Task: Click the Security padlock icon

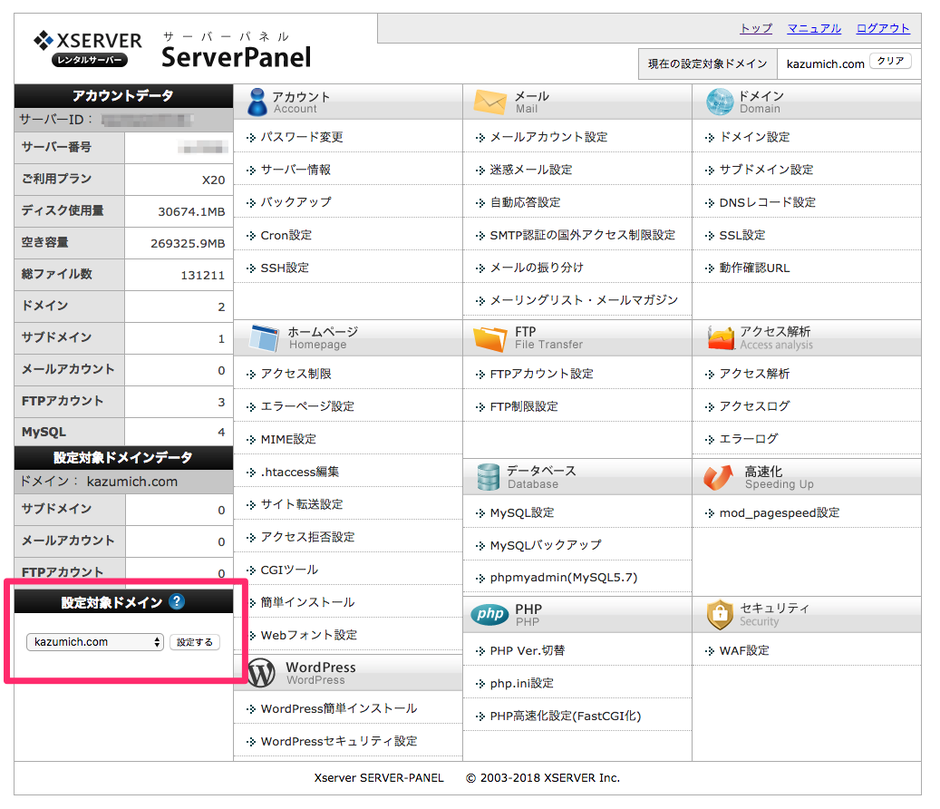Action: coord(719,614)
